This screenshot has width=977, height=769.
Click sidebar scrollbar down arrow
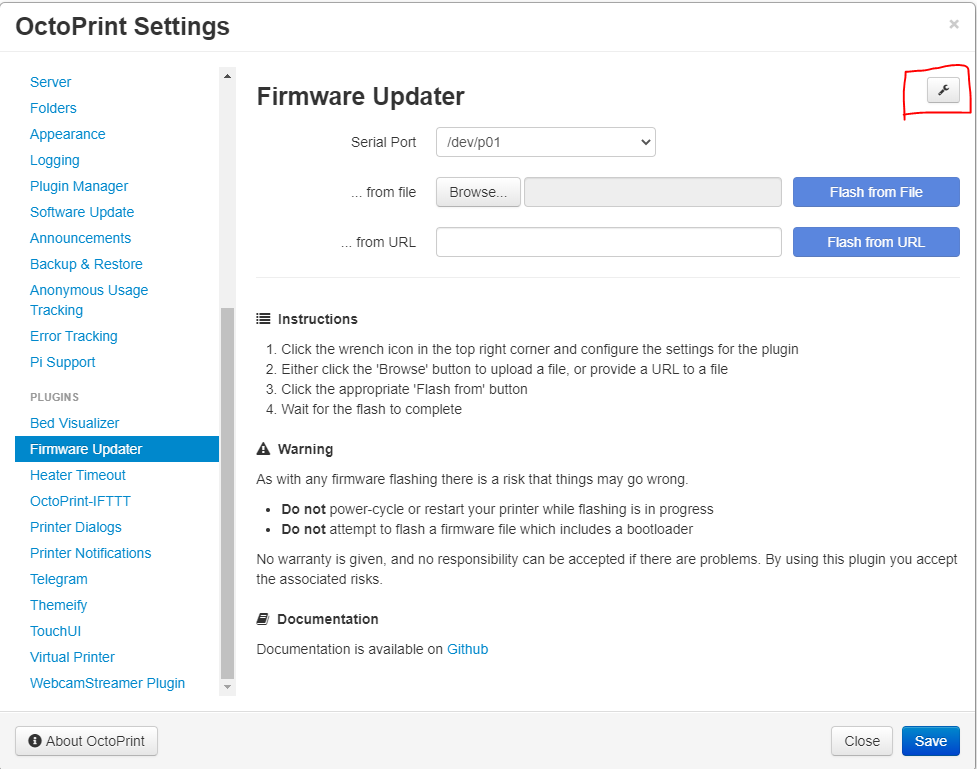pyautogui.click(x=227, y=687)
